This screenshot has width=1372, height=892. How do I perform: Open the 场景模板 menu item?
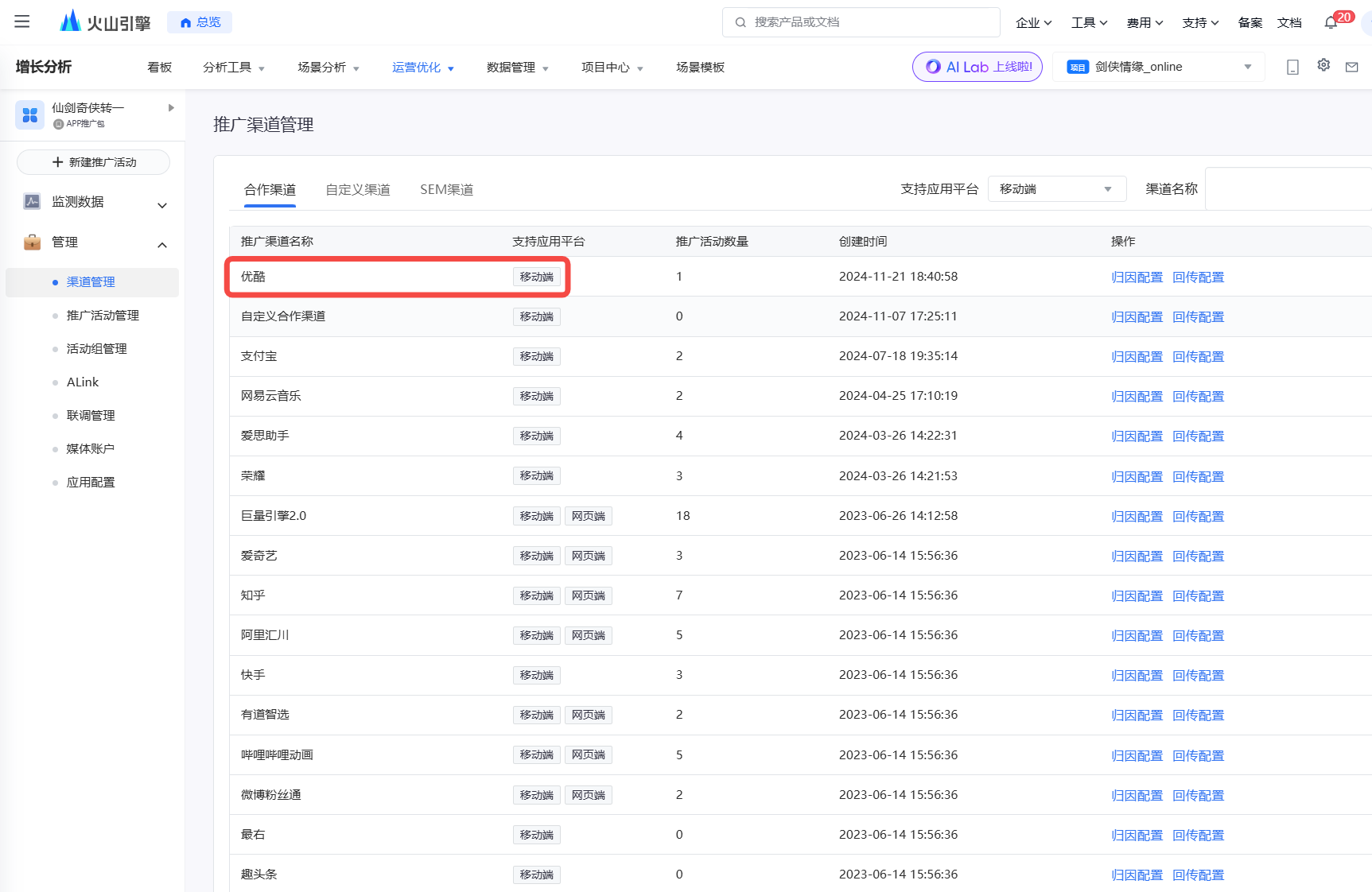click(x=700, y=68)
